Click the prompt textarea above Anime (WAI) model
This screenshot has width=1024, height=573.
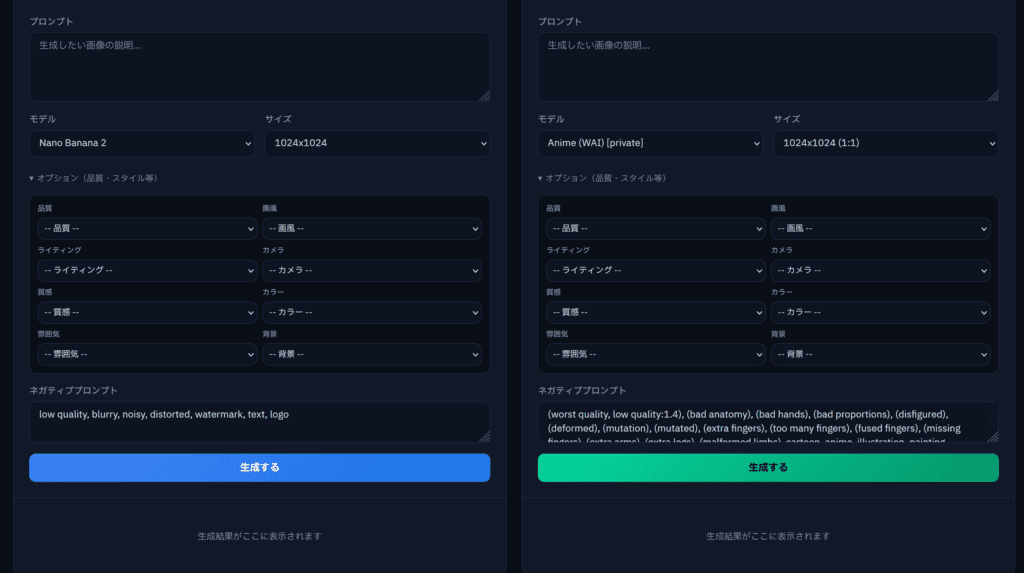767,67
